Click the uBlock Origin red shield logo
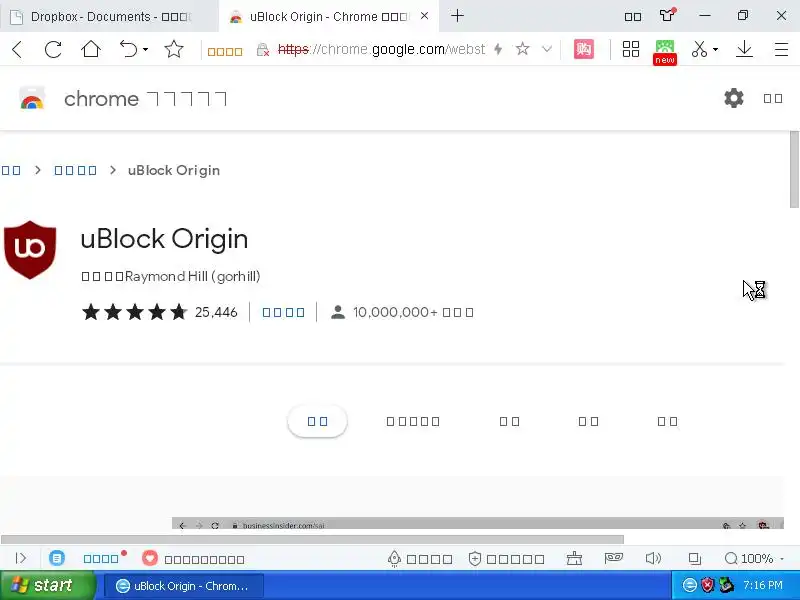The height and width of the screenshot is (600, 800). point(30,250)
